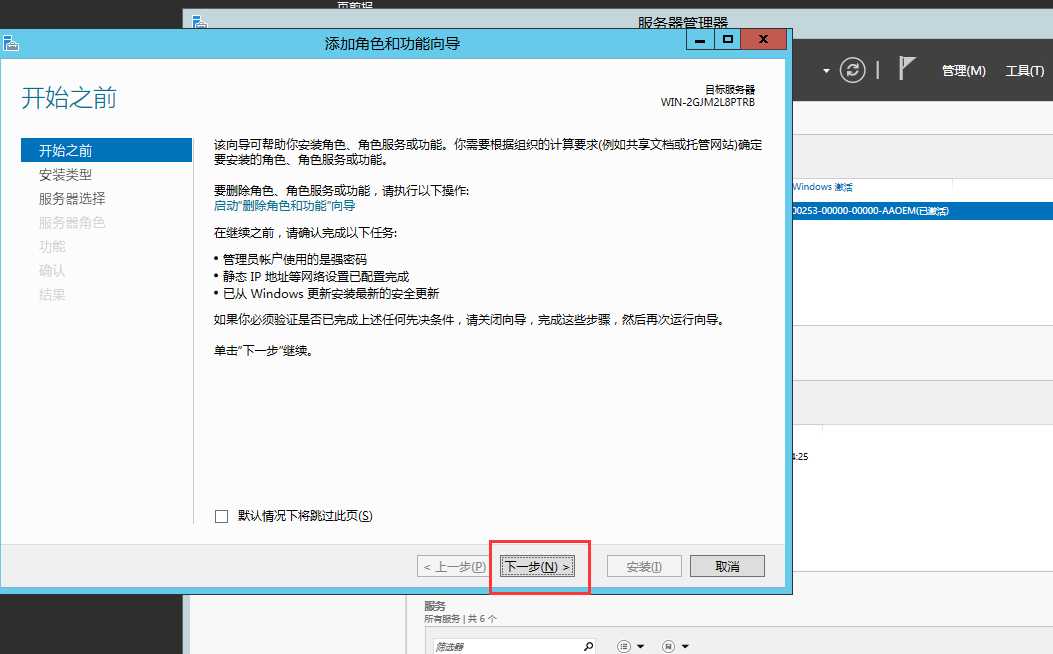Close the Add Roles and Features wizard
This screenshot has height=654, width=1053.
tap(763, 40)
